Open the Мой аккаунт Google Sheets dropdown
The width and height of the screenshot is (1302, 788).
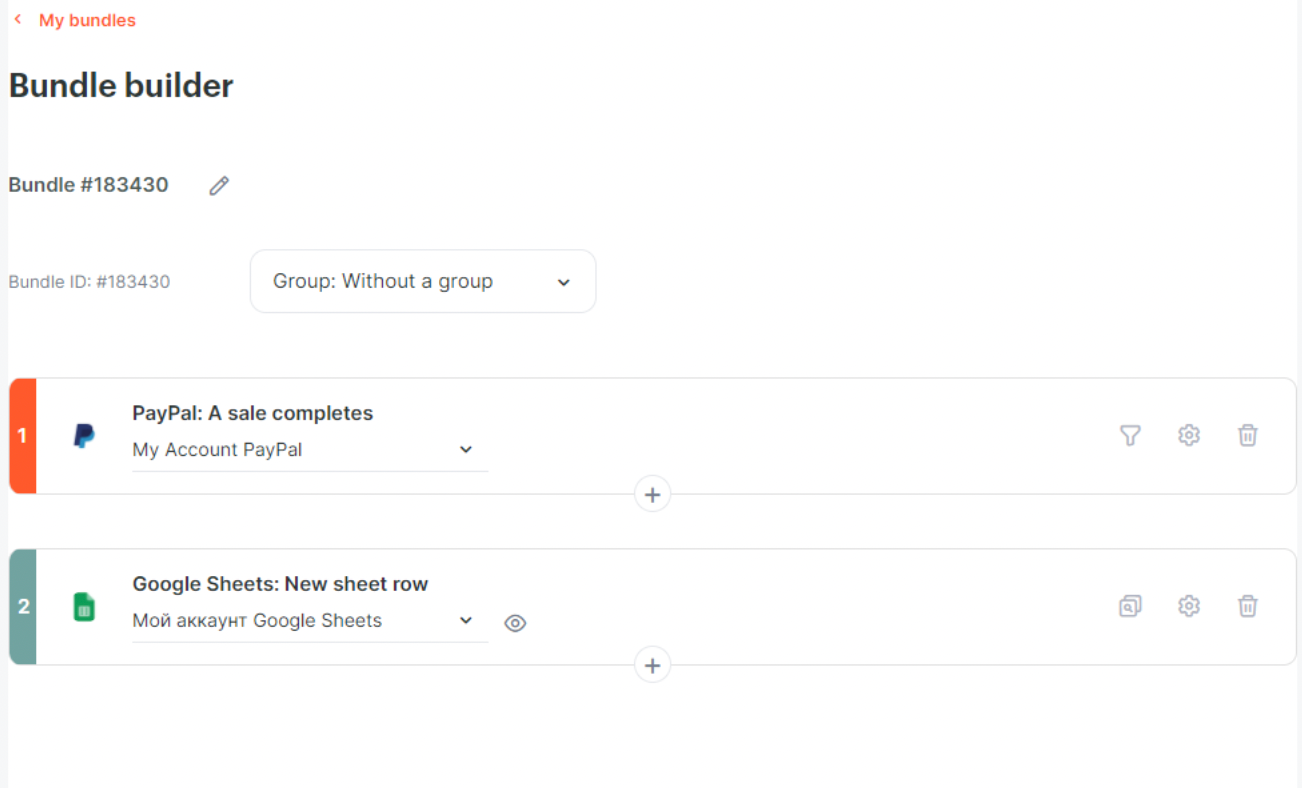310,621
